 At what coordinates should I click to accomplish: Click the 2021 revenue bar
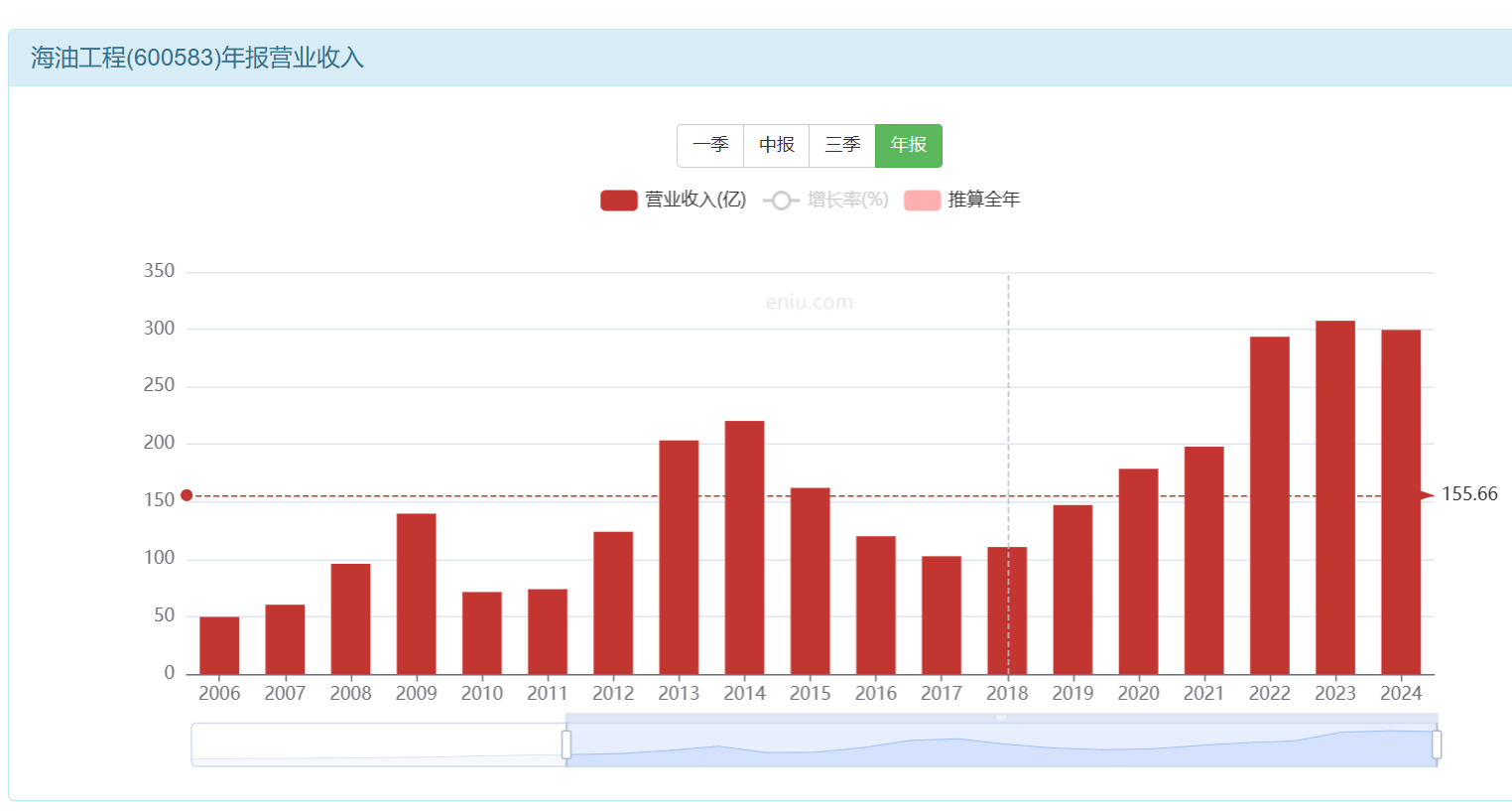click(1203, 561)
